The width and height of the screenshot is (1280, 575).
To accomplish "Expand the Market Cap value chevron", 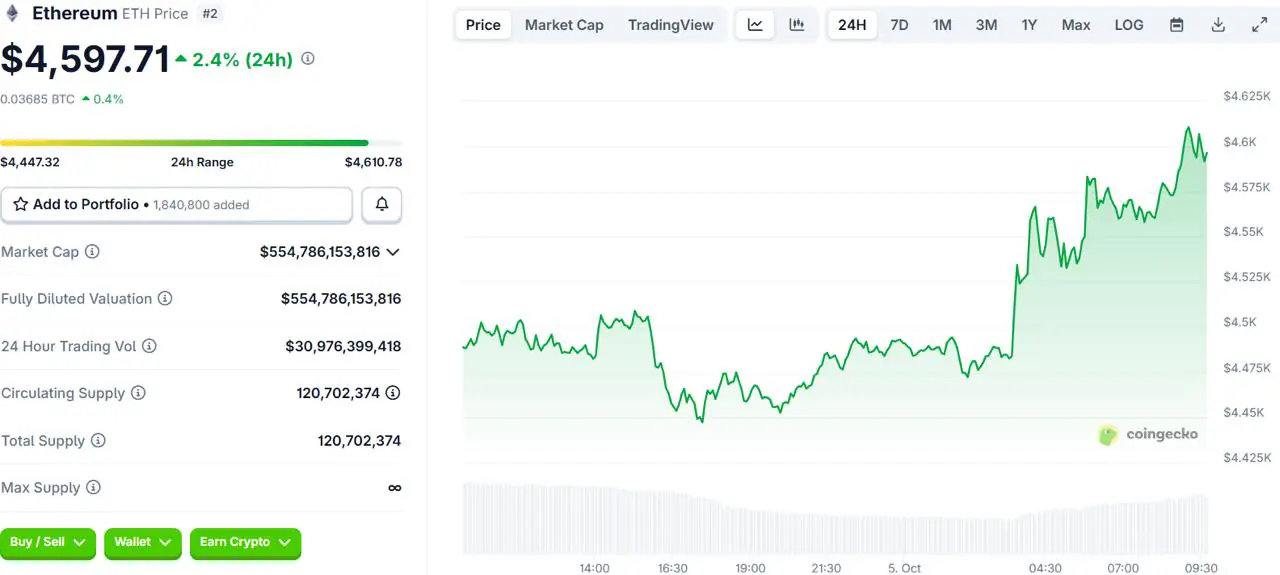I will (393, 252).
